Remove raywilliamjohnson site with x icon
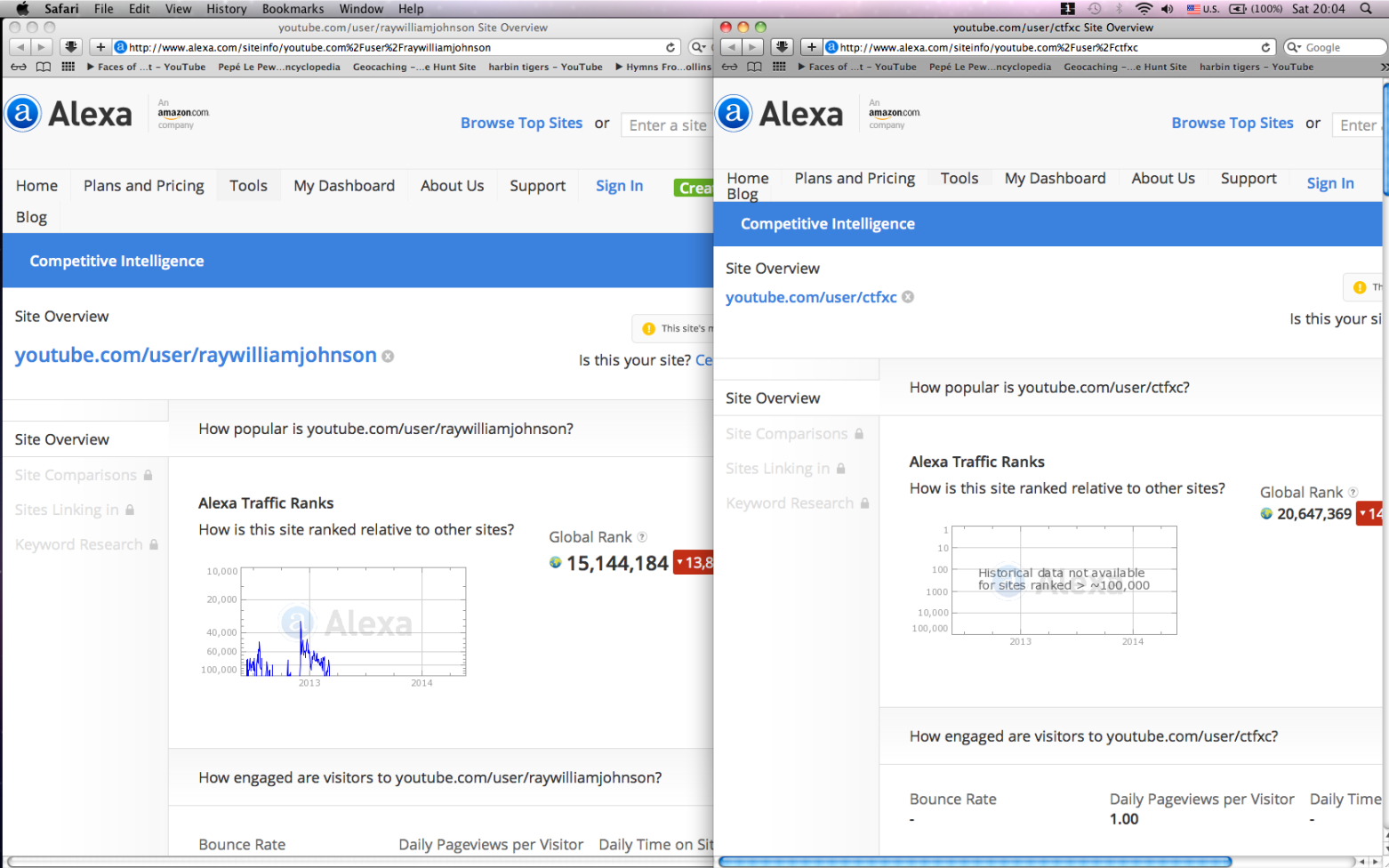Screen dimensions: 1389x868 pyautogui.click(x=388, y=356)
